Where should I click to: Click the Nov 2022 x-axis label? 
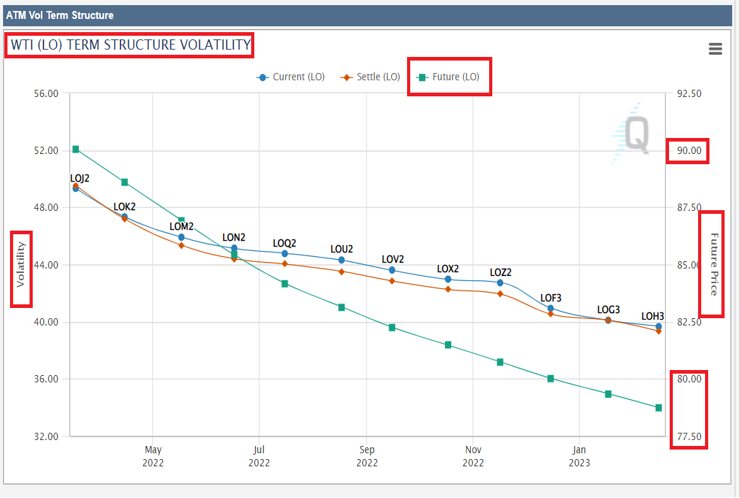coord(473,456)
